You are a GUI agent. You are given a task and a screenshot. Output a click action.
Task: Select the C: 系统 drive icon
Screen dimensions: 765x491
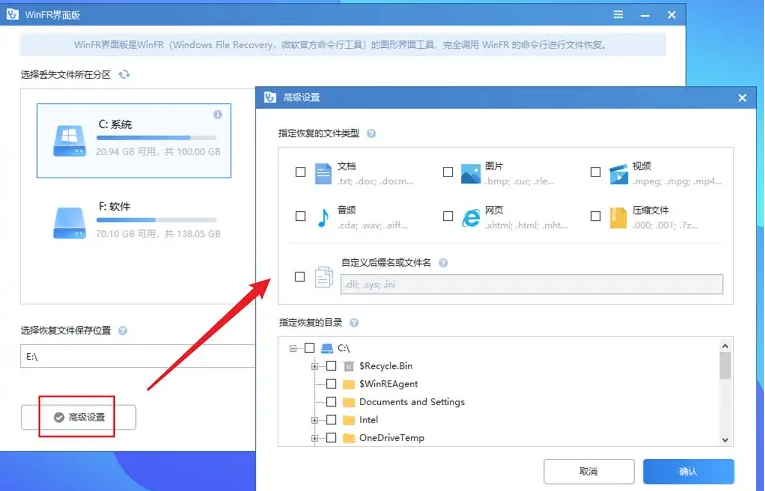click(69, 141)
